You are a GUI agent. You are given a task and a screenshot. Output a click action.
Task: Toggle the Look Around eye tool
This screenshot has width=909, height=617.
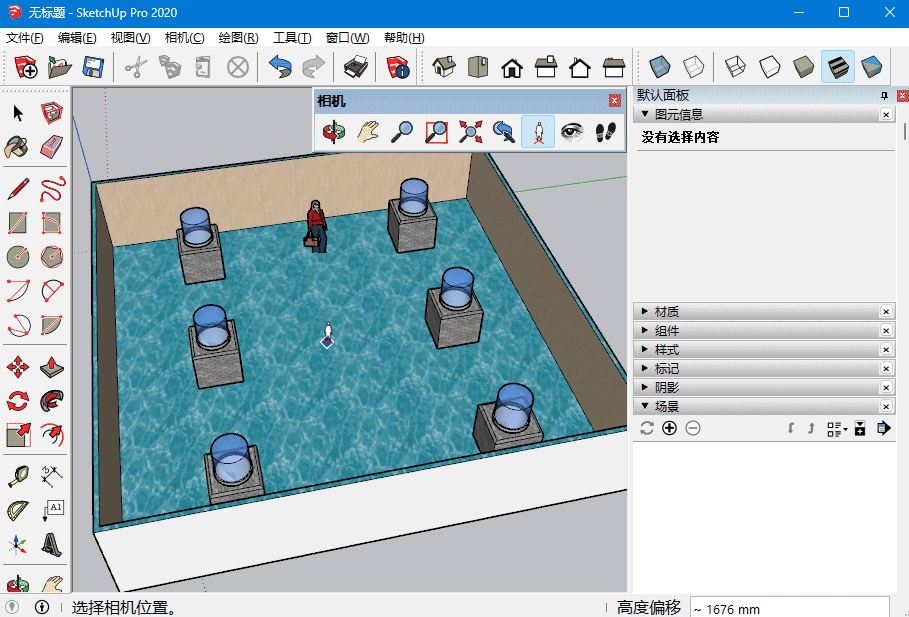572,132
